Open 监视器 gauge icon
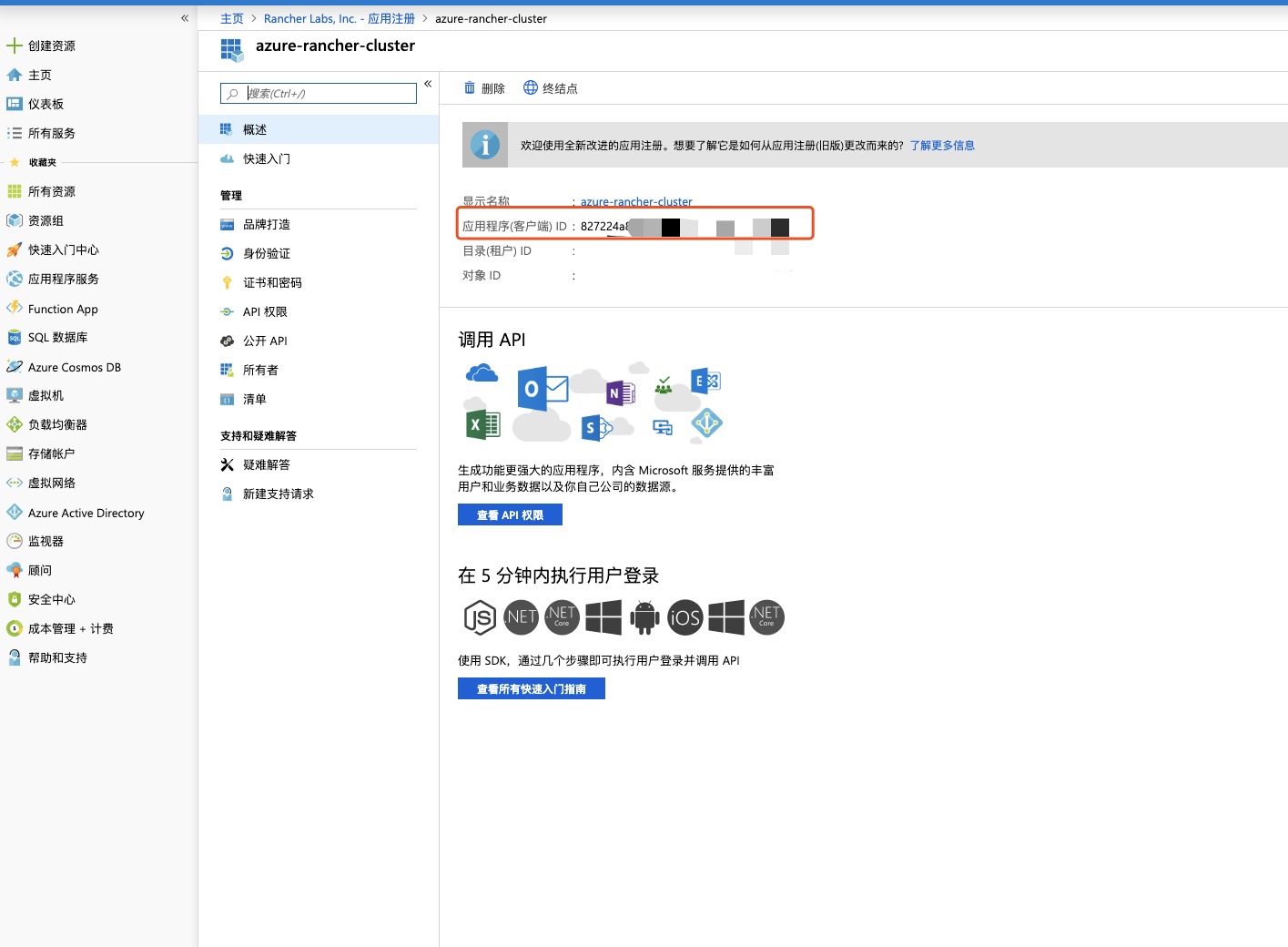 coord(14,541)
